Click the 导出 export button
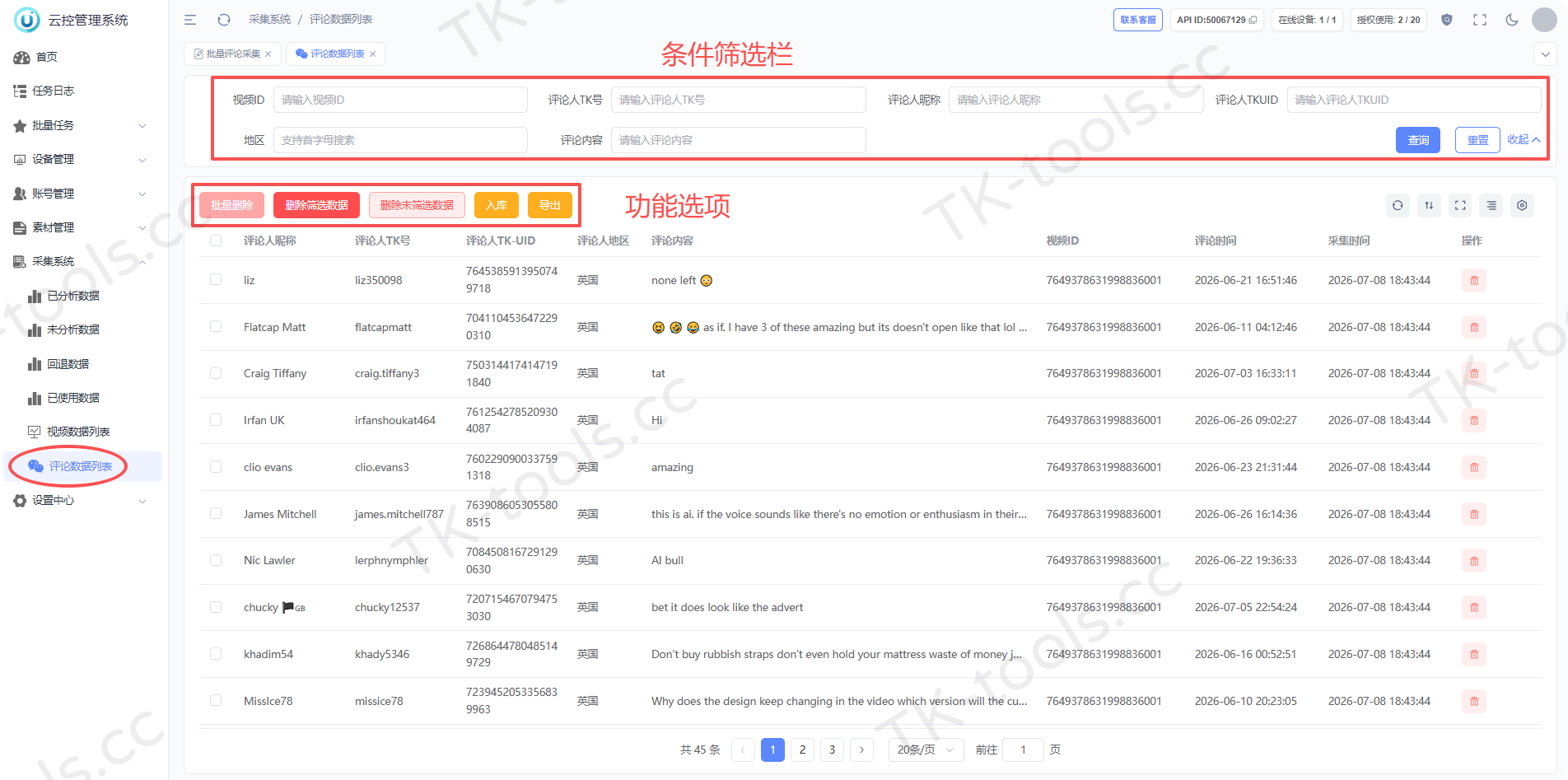 click(x=549, y=205)
